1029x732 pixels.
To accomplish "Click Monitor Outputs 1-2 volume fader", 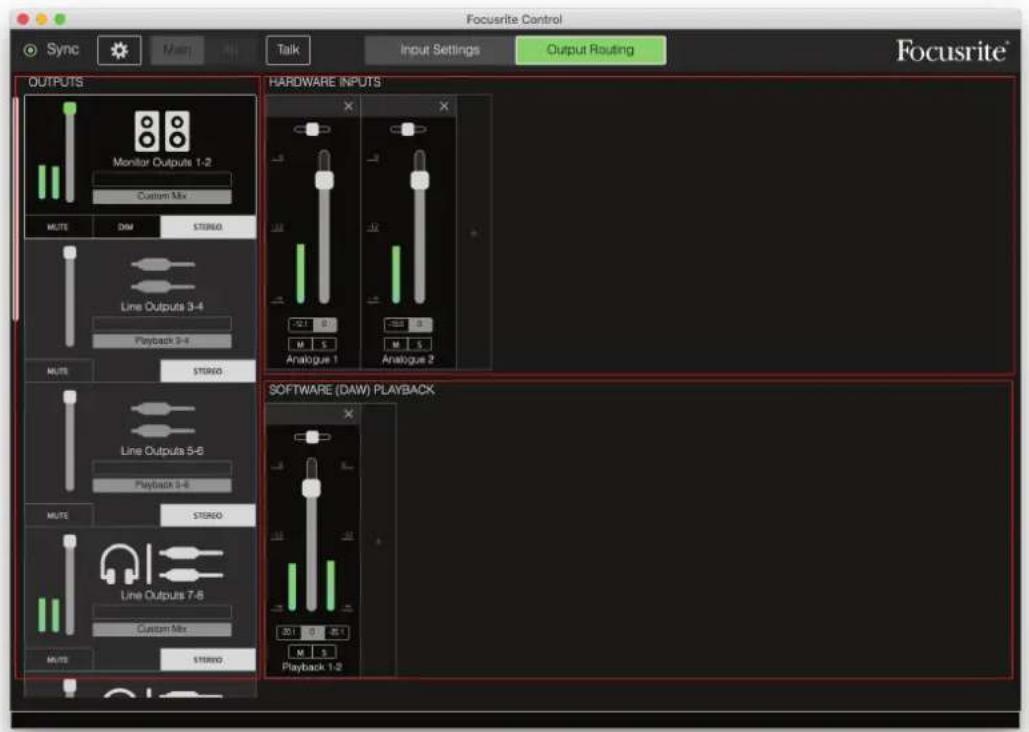I will tap(70, 108).
